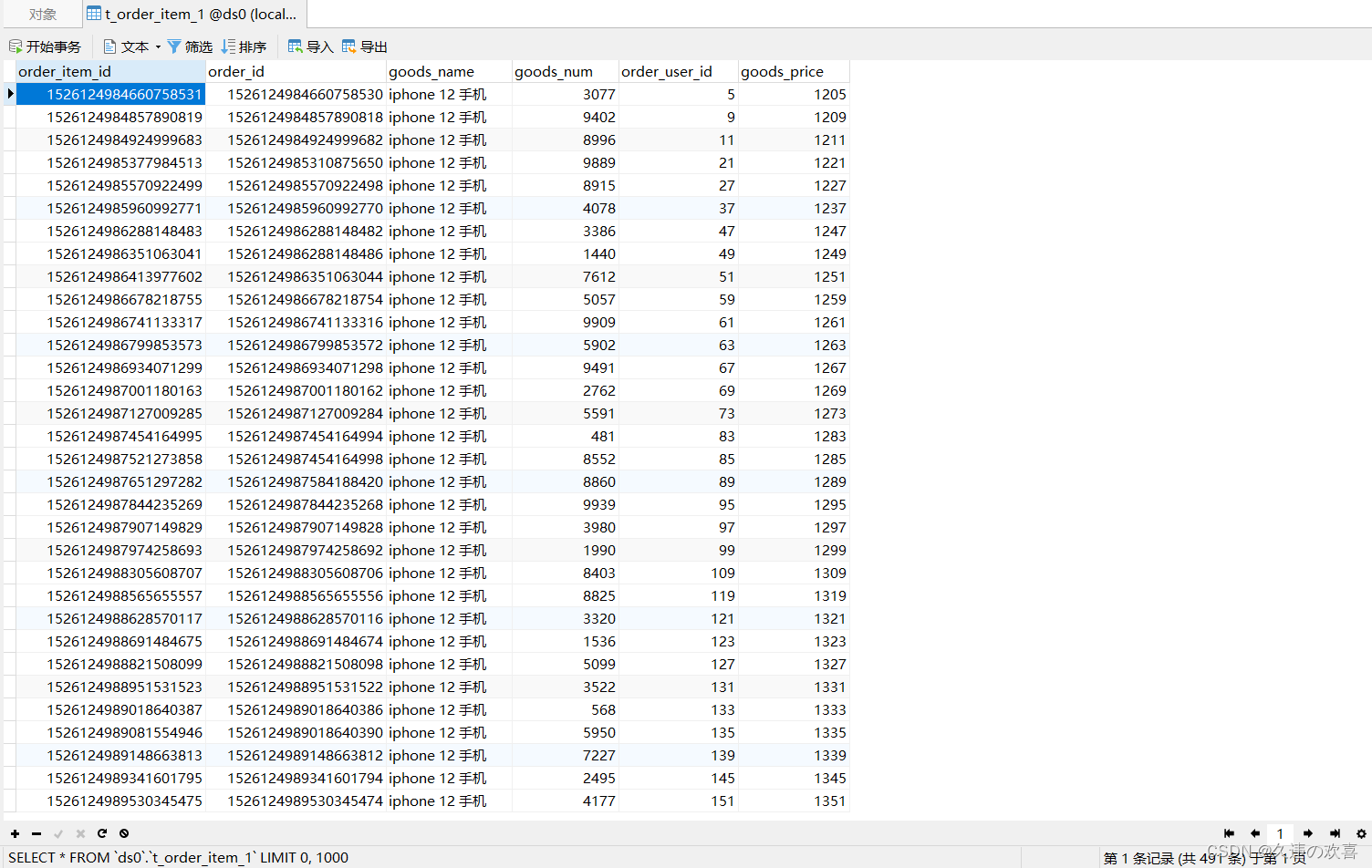1372x868 pixels.
Task: Click goods_num cell 1440
Action: tap(566, 253)
